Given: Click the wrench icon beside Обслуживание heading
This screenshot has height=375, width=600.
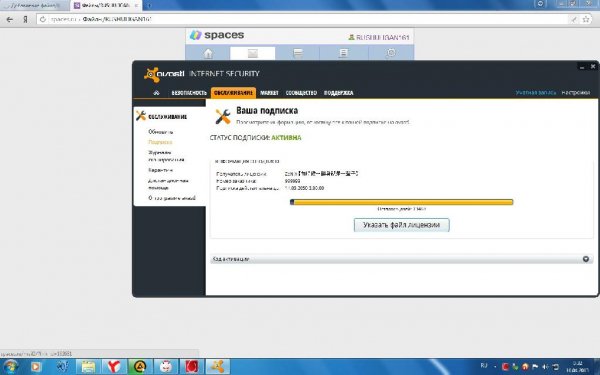Looking at the screenshot, I should (141, 116).
